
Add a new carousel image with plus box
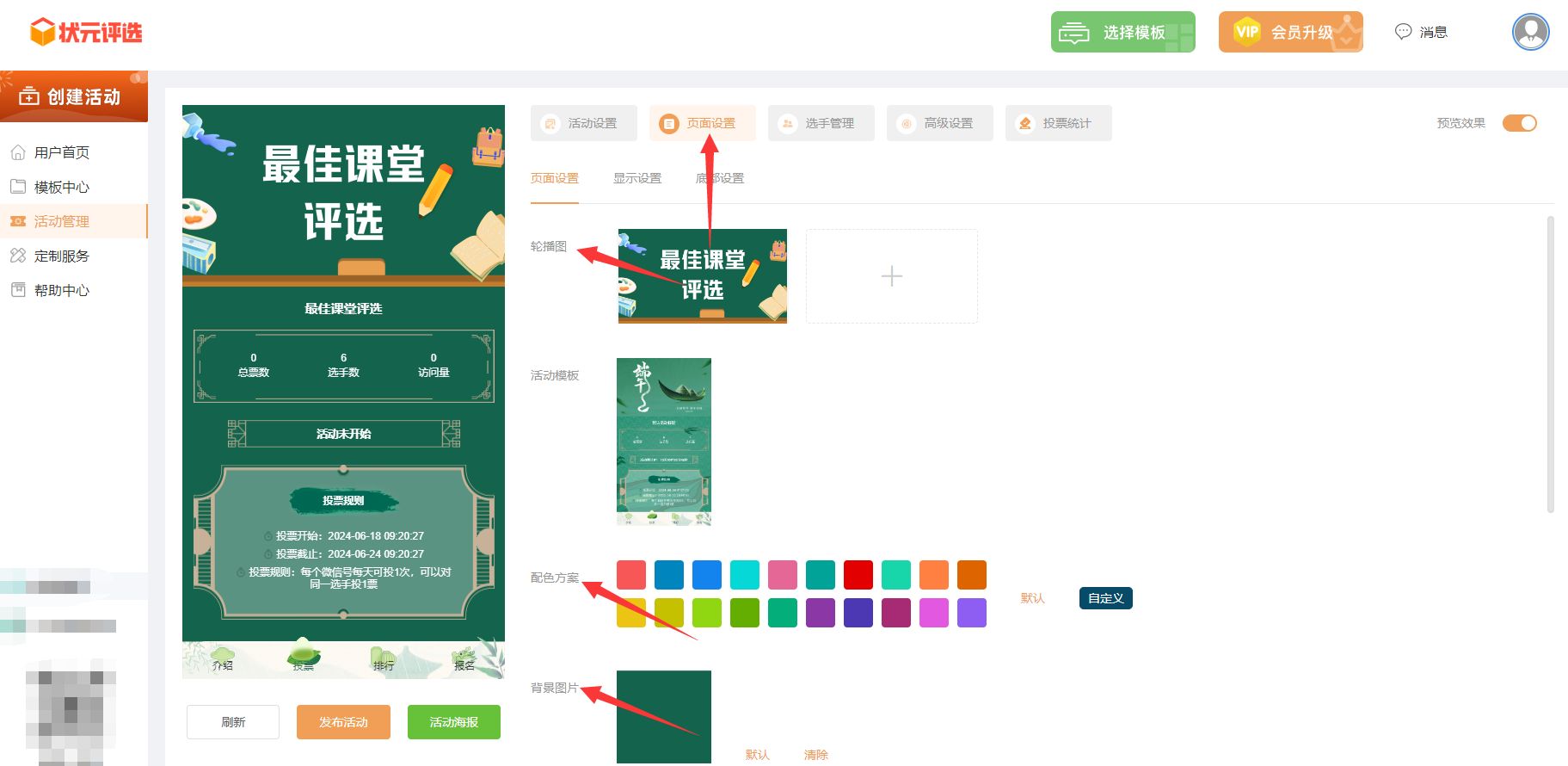[892, 276]
